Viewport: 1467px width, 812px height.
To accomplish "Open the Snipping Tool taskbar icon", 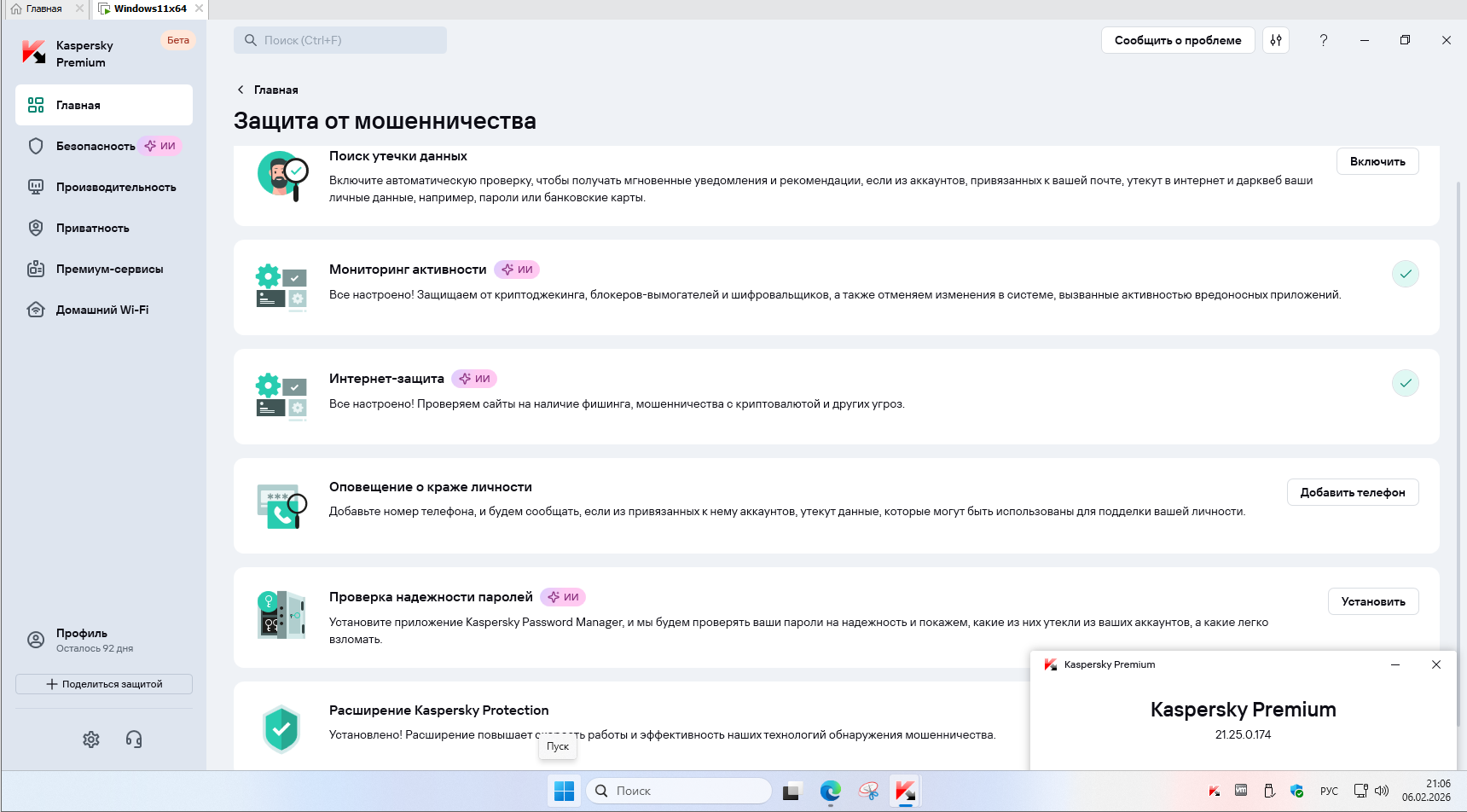I will click(868, 791).
